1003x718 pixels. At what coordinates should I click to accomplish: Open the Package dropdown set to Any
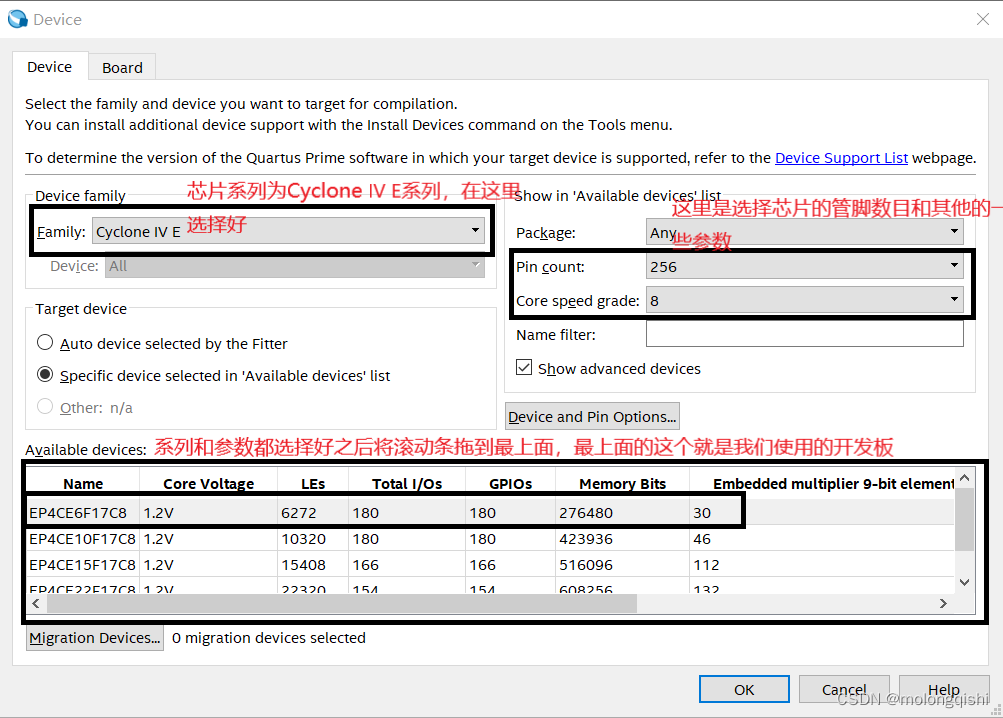[805, 232]
